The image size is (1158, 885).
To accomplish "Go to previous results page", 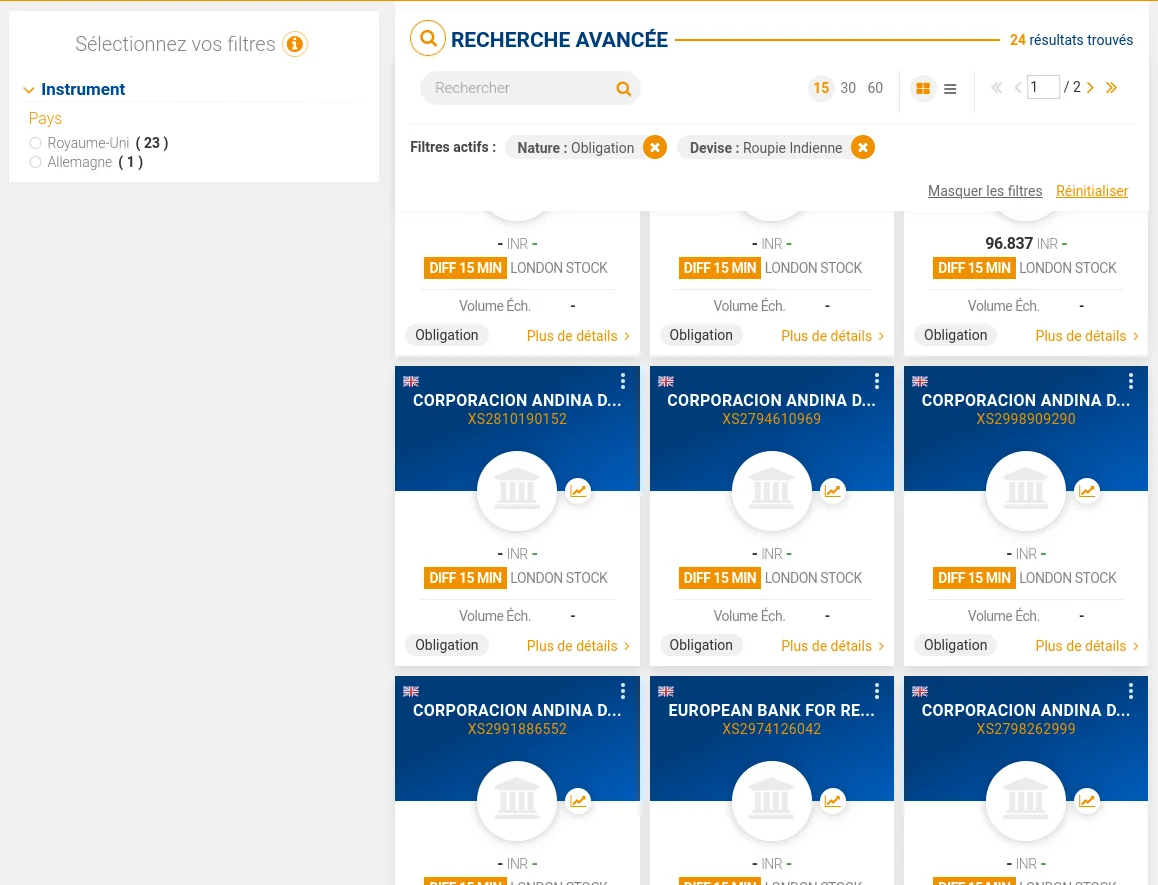I will [1018, 88].
